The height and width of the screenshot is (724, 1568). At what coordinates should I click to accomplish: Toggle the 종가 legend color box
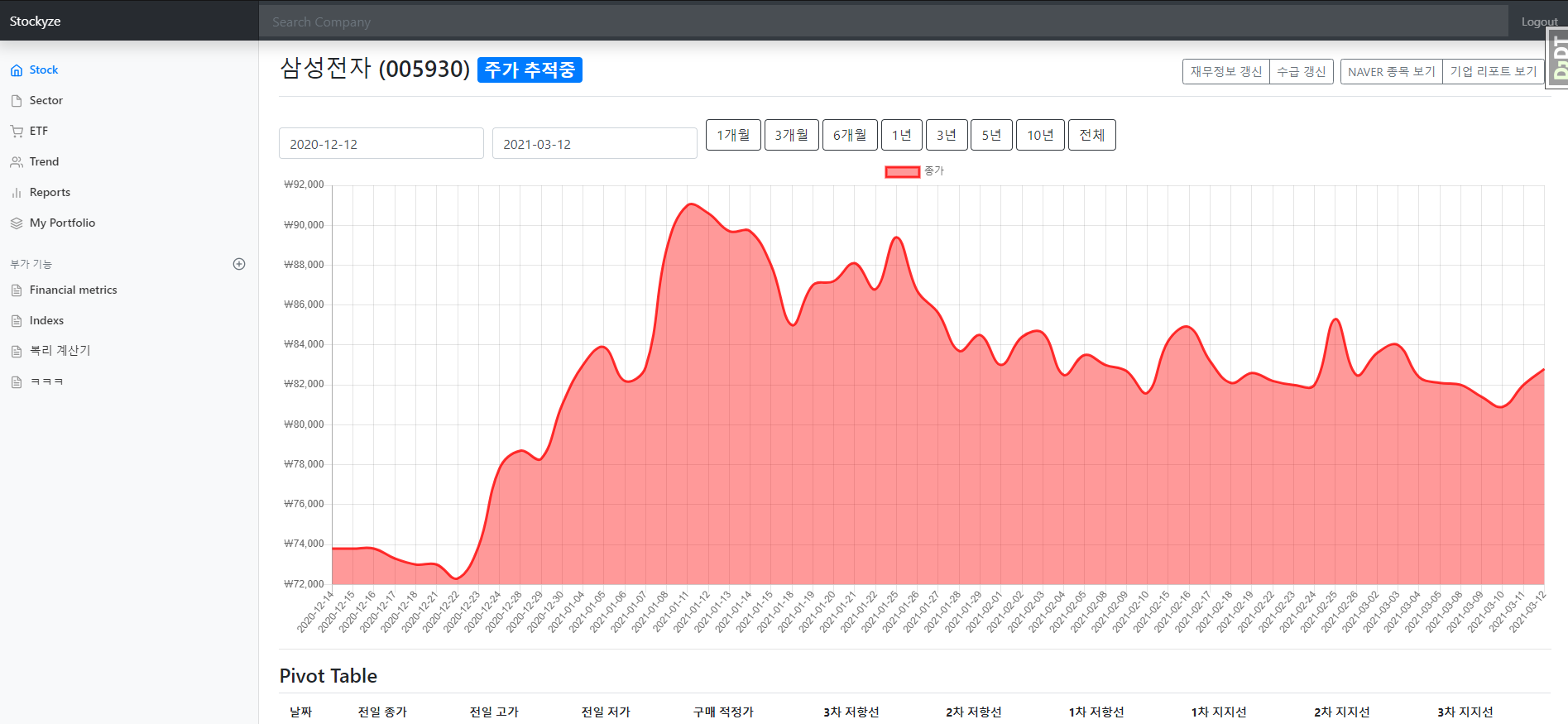coord(903,171)
